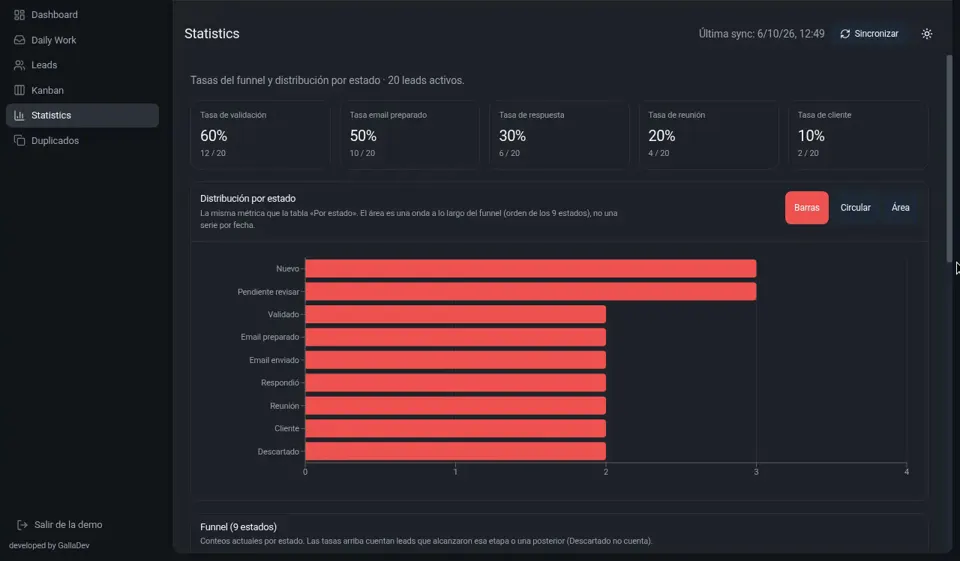The image size is (960, 561).
Task: Click the 50% email preparado value
Action: [363, 135]
